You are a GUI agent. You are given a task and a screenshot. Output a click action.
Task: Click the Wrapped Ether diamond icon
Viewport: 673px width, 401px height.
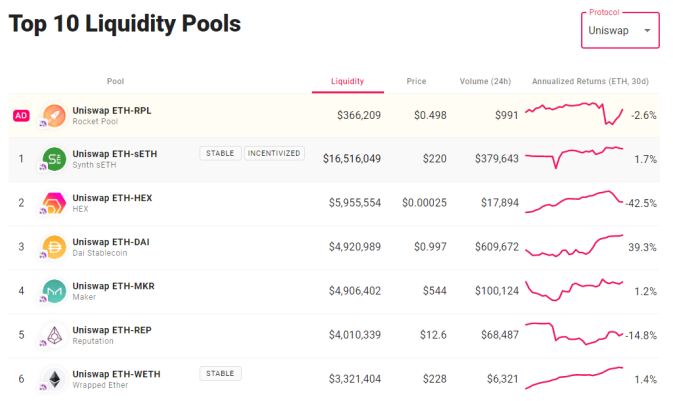[55, 380]
